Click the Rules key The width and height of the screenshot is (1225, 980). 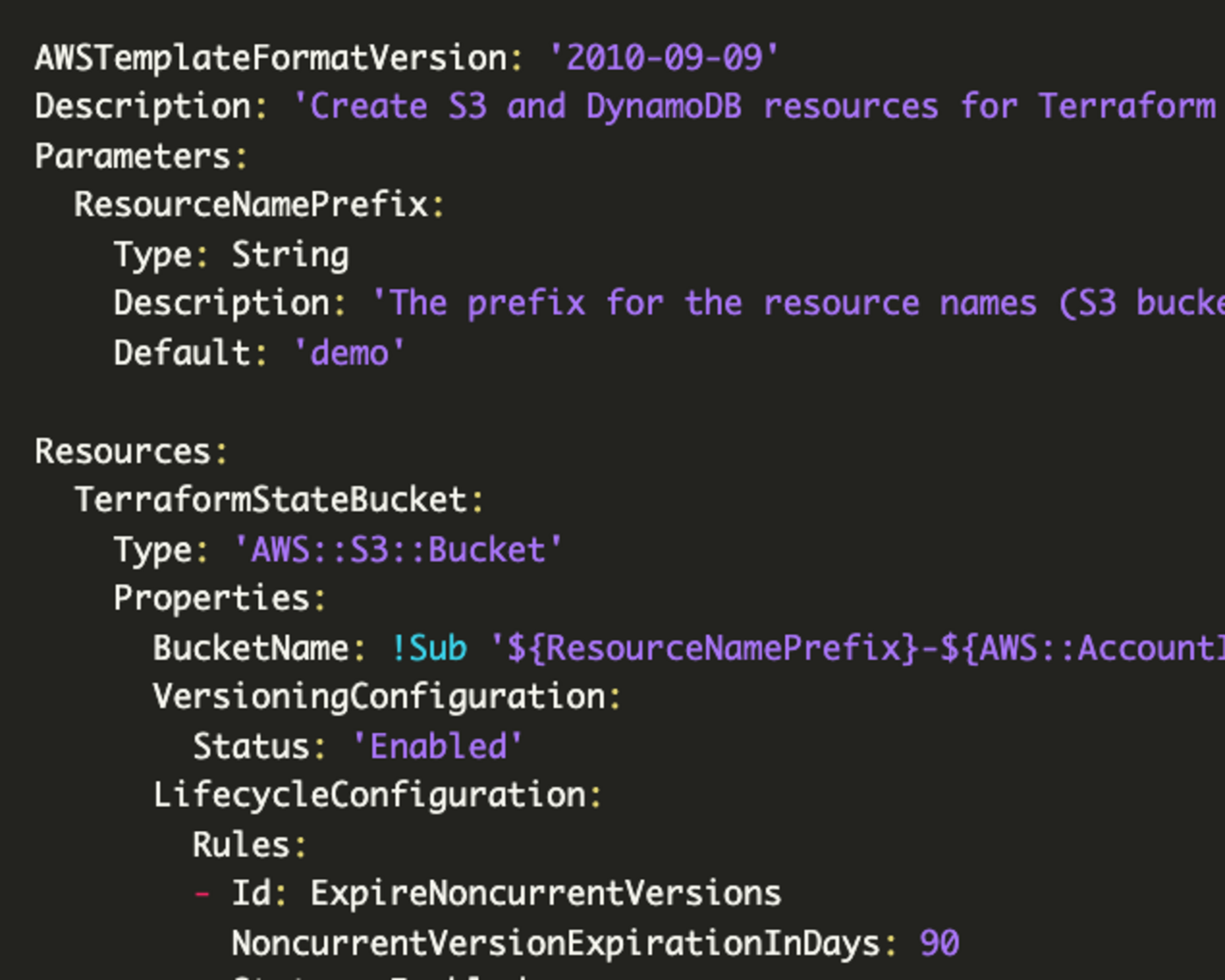click(242, 844)
